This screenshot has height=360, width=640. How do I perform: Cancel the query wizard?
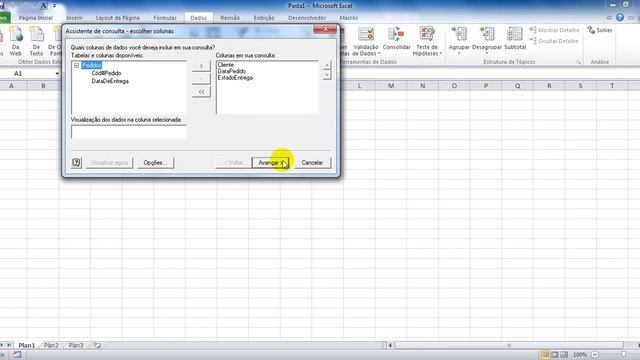tap(312, 162)
